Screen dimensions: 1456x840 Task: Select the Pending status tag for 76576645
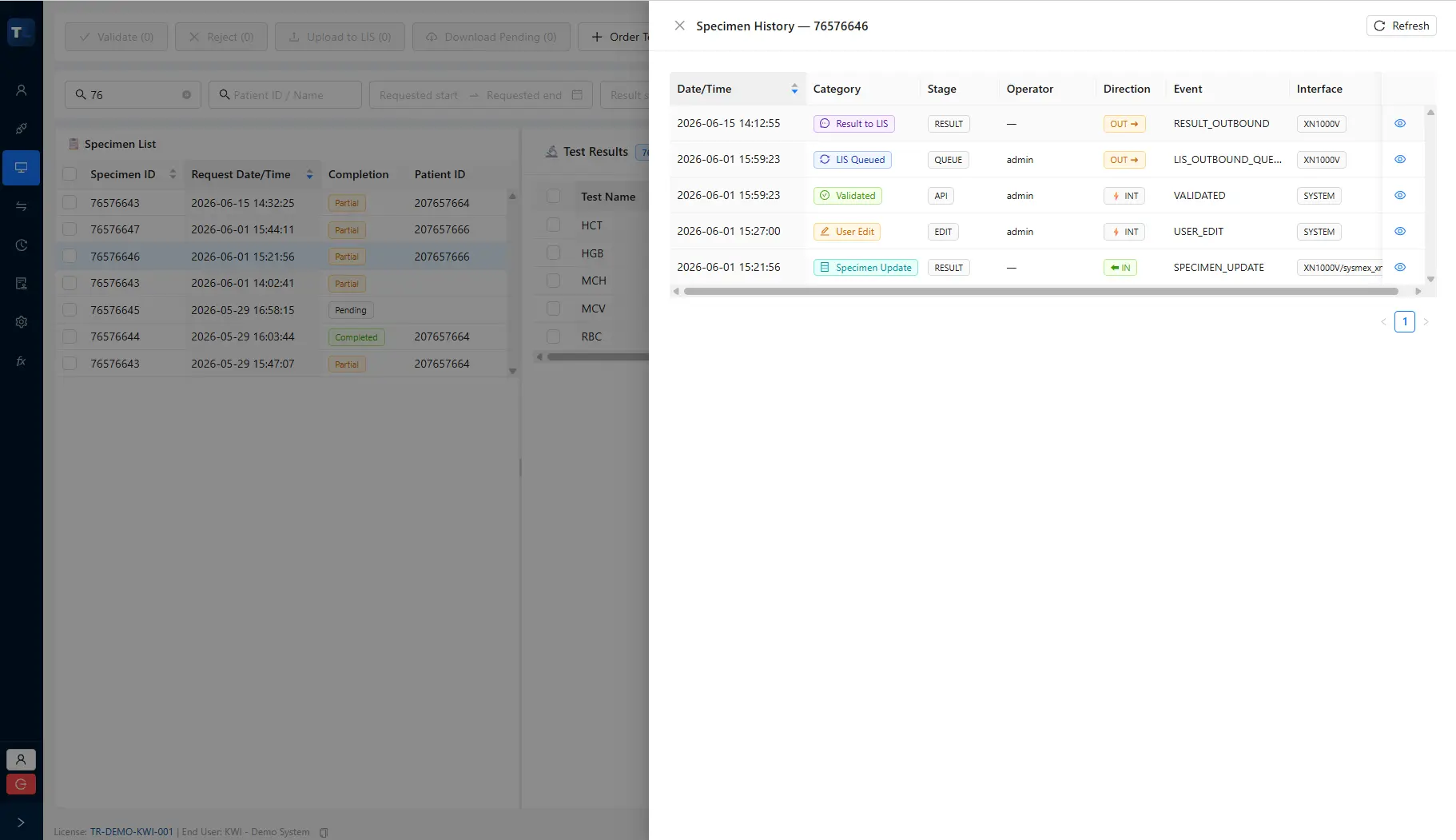click(351, 310)
